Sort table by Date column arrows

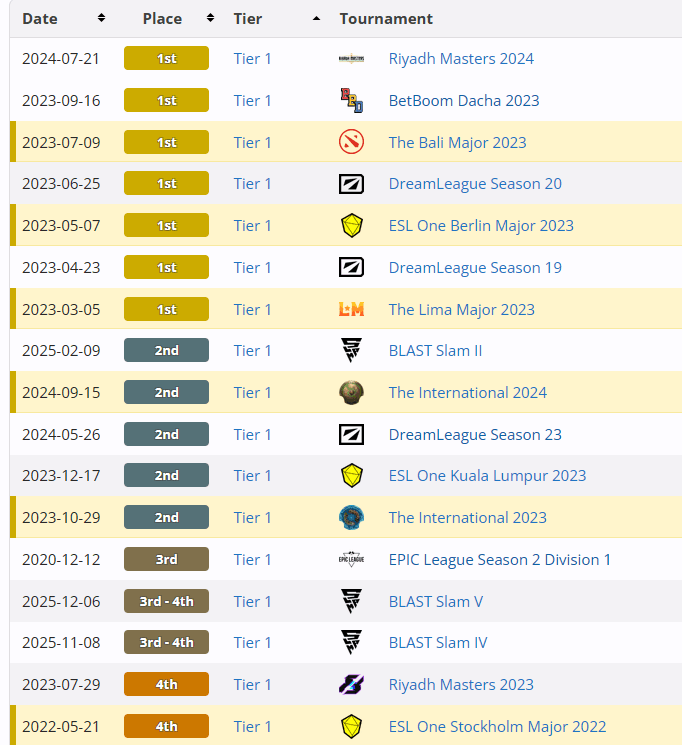(x=101, y=18)
